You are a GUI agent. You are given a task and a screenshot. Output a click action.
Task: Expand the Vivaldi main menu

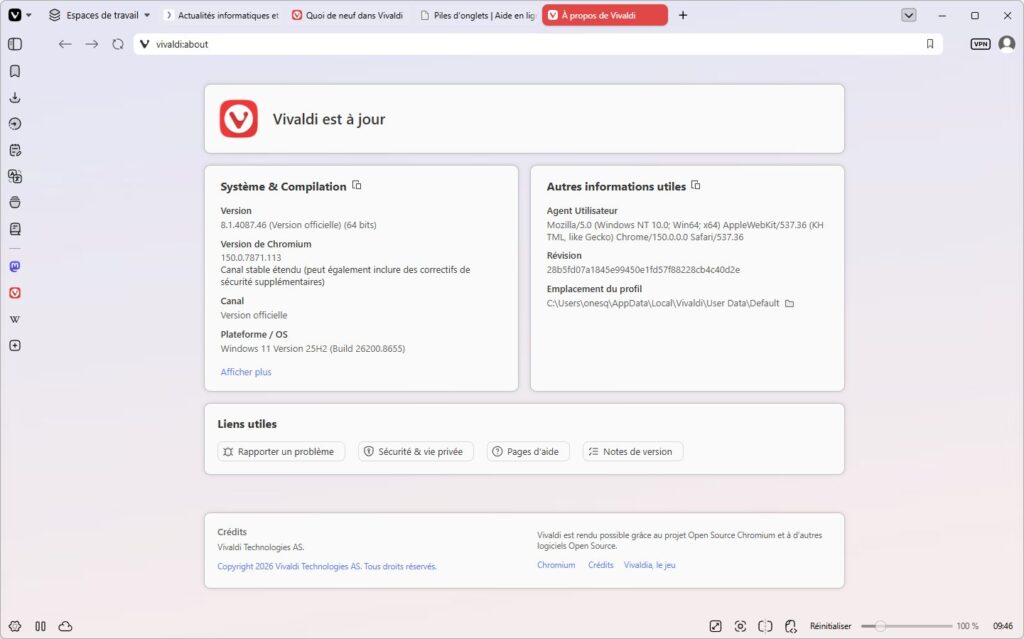click(20, 15)
